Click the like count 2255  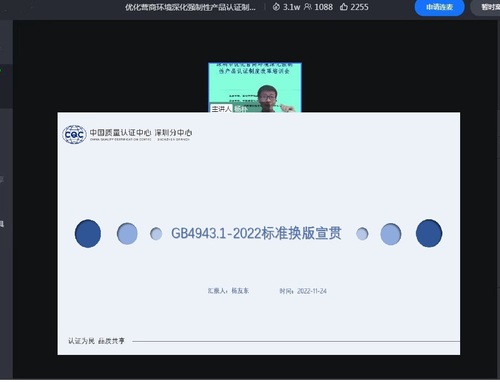point(359,7)
